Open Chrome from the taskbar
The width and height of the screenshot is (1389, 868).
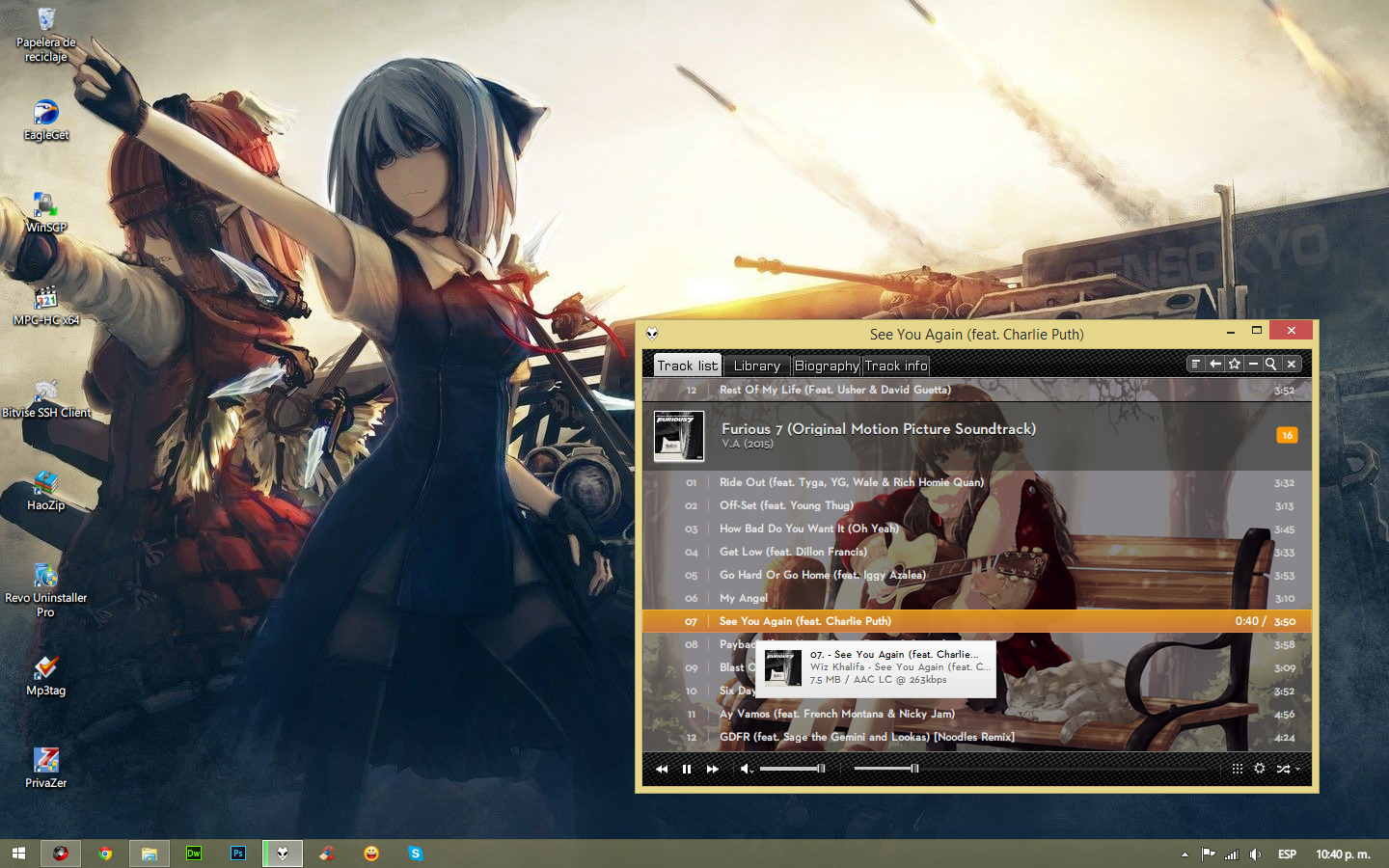[105, 854]
